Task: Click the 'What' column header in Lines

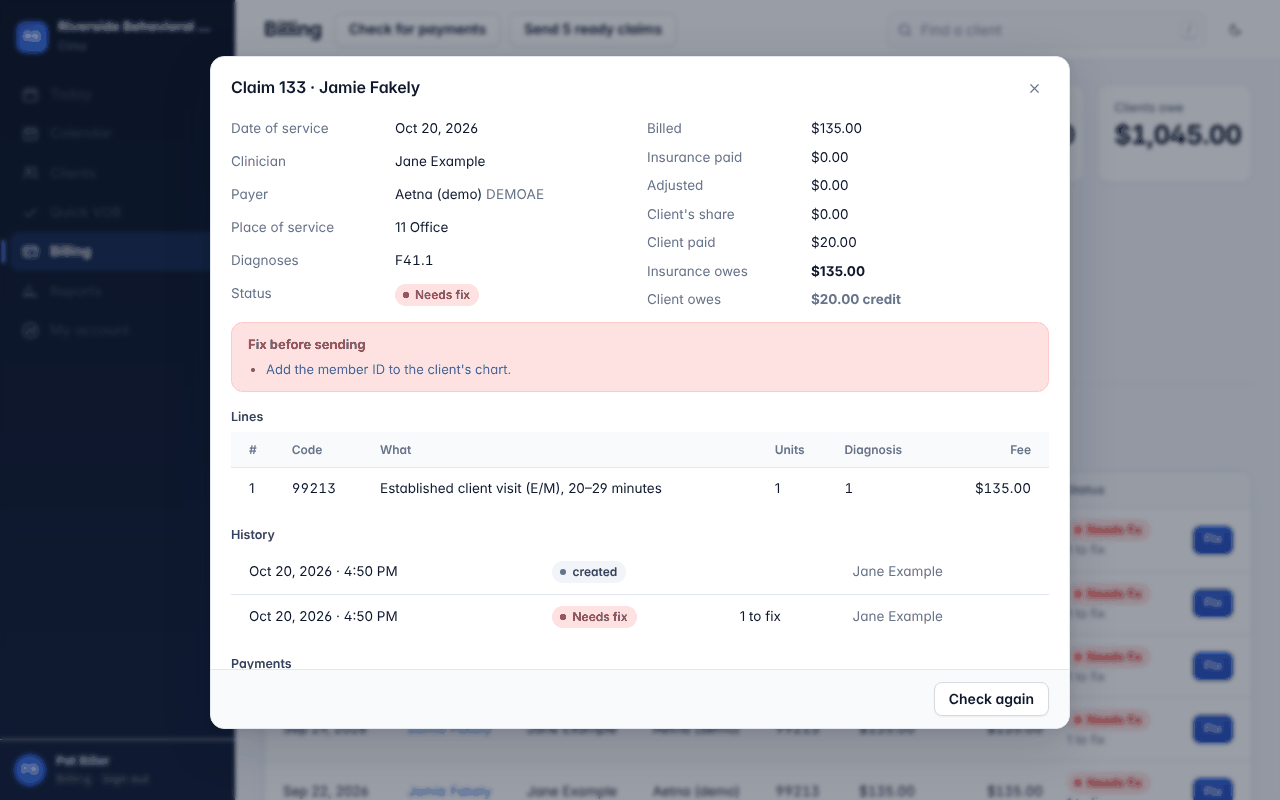Action: click(x=395, y=450)
